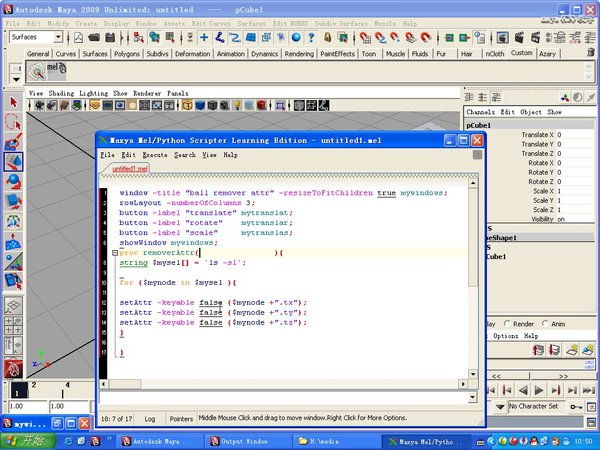Select the Anim radio button

545,324
